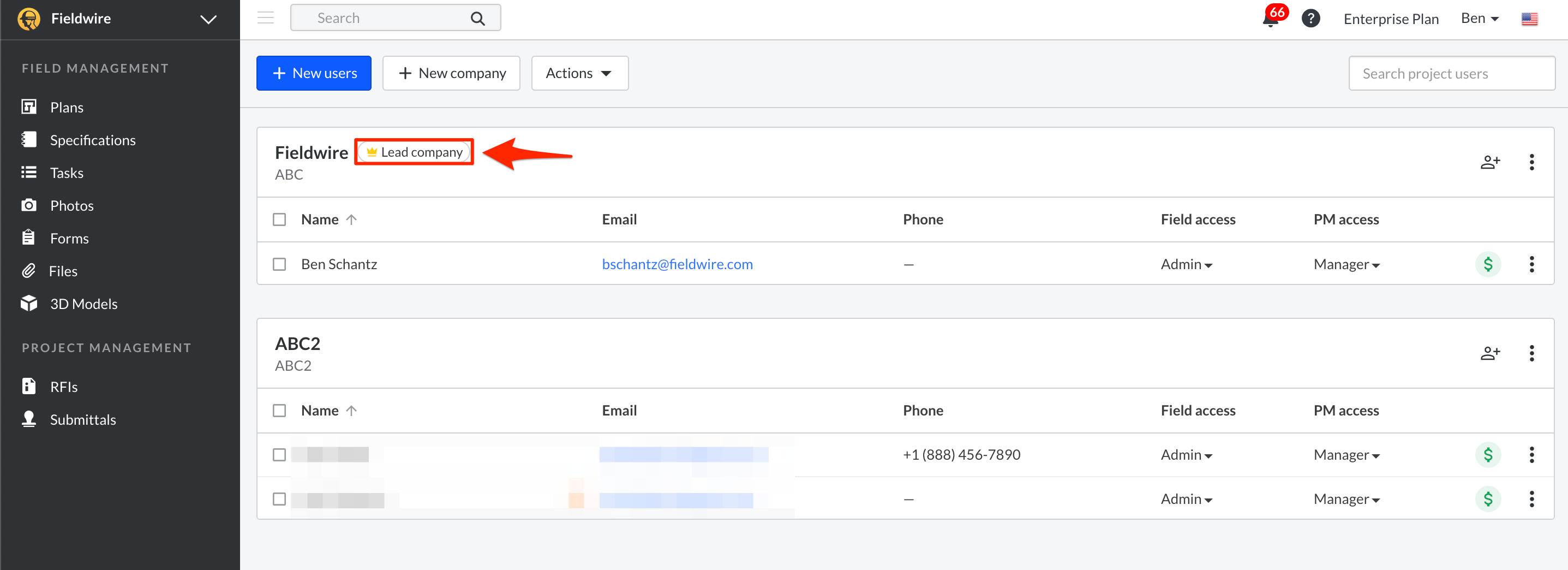Open the three-dot menu for ABC2 company
This screenshot has height=570, width=1568.
(x=1531, y=353)
